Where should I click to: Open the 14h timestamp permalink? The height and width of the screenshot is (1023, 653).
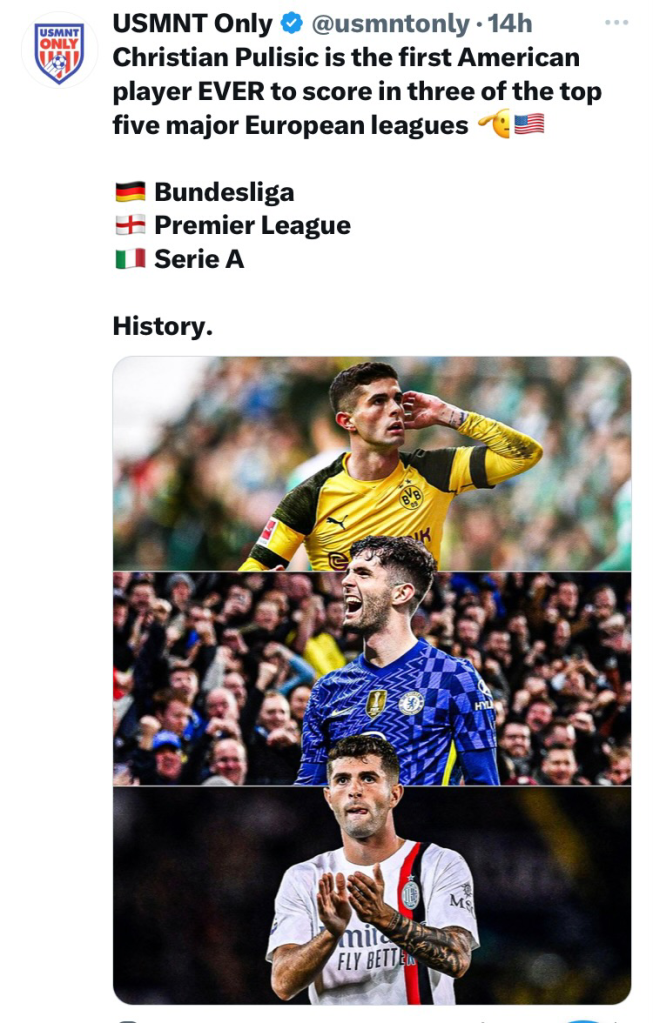click(510, 24)
